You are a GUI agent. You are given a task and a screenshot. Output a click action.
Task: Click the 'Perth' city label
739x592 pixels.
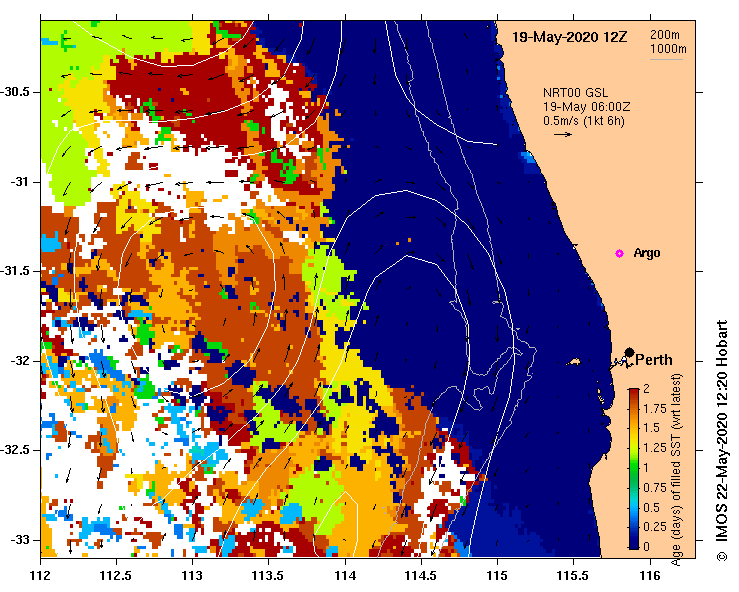pos(654,360)
